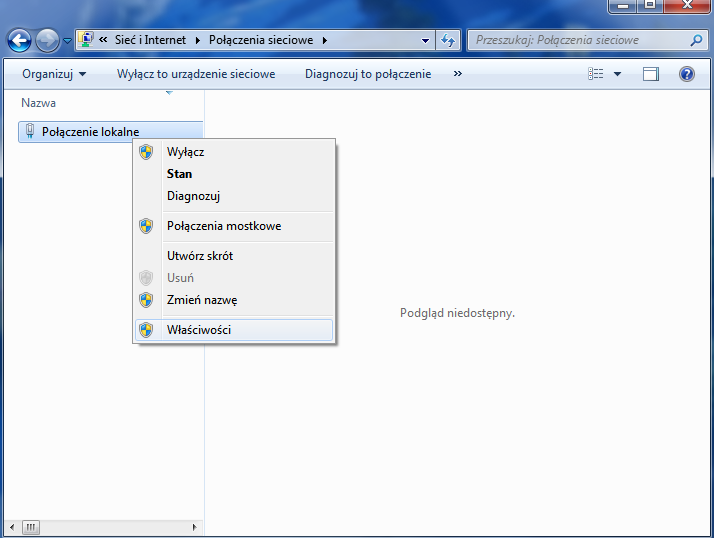Open the view options dropdown arrow
The height and width of the screenshot is (538, 714).
click(617, 74)
